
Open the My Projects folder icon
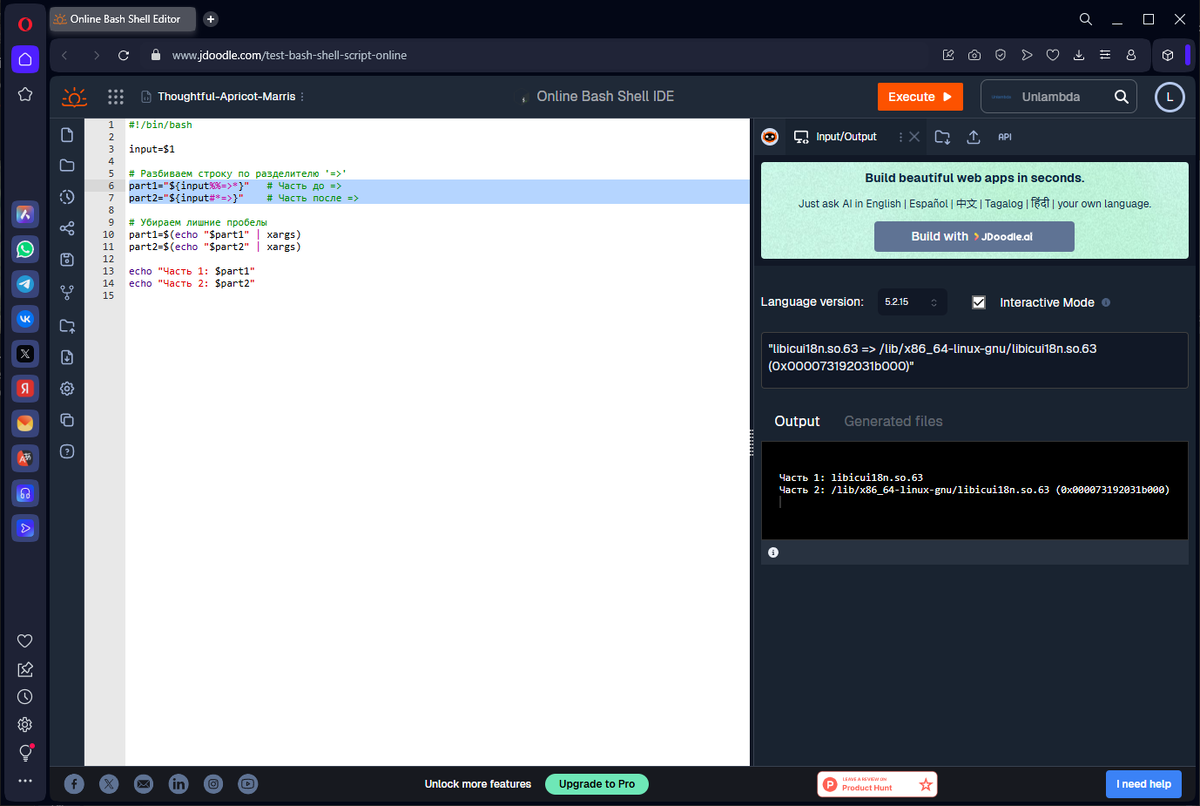67,165
